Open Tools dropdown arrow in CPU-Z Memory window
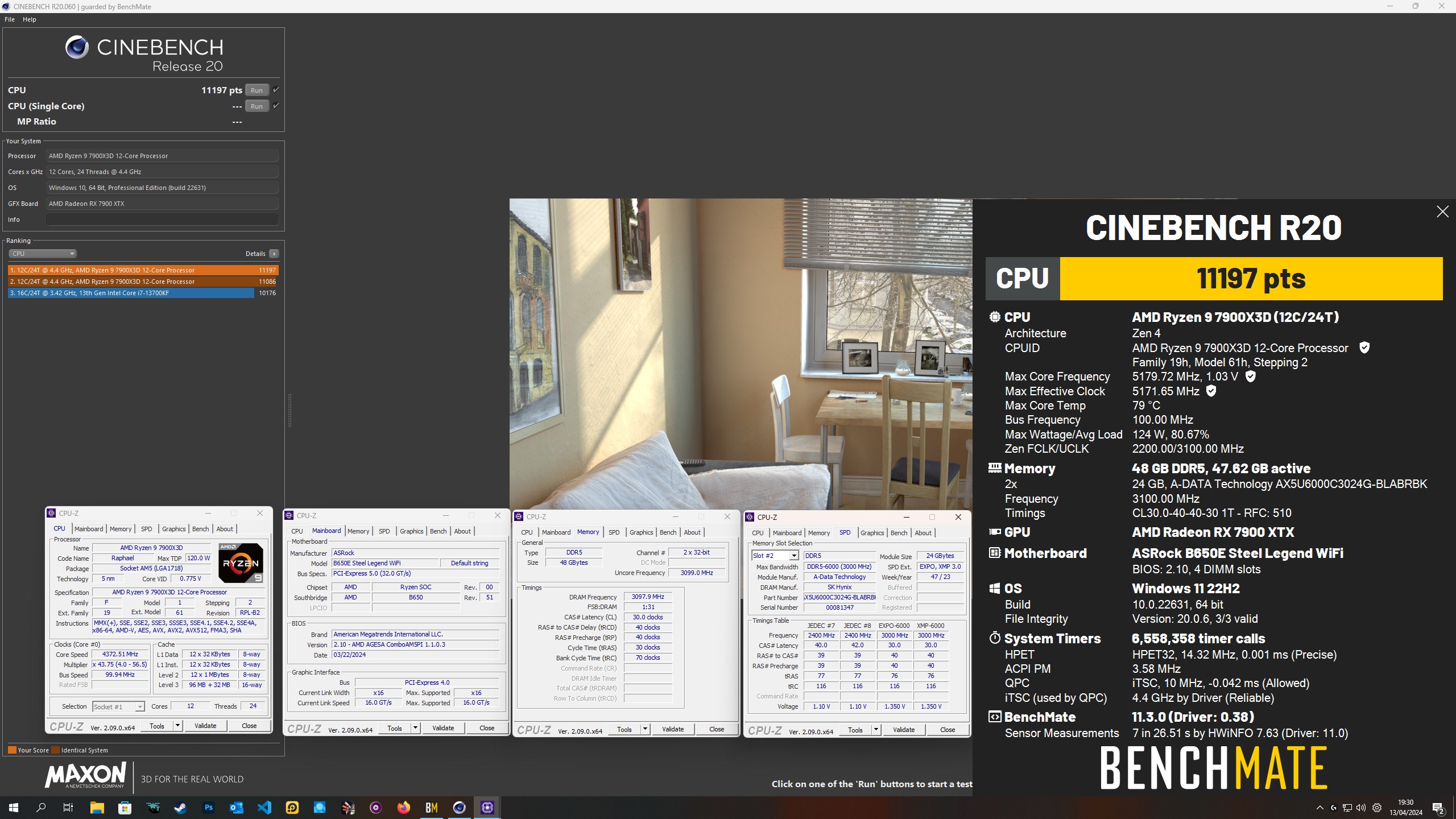This screenshot has width=1456, height=819. [645, 729]
